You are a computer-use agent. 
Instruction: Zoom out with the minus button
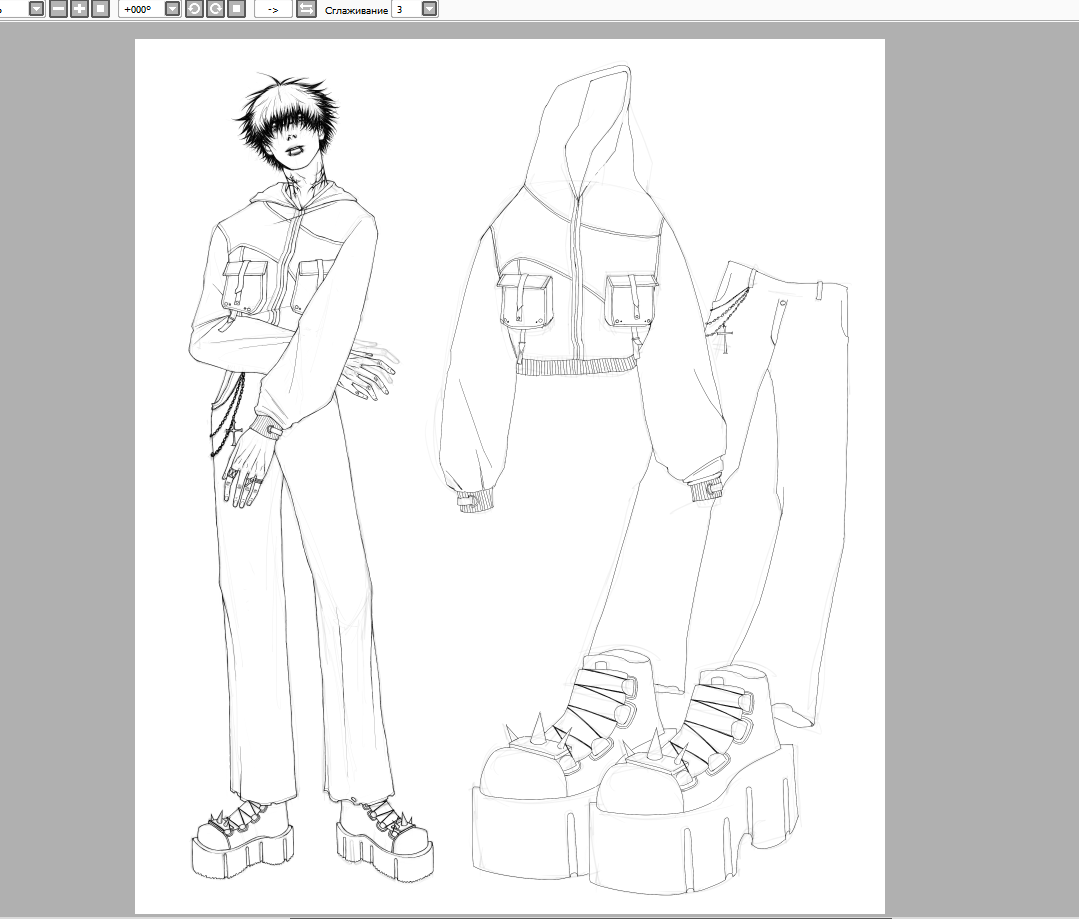tap(58, 9)
